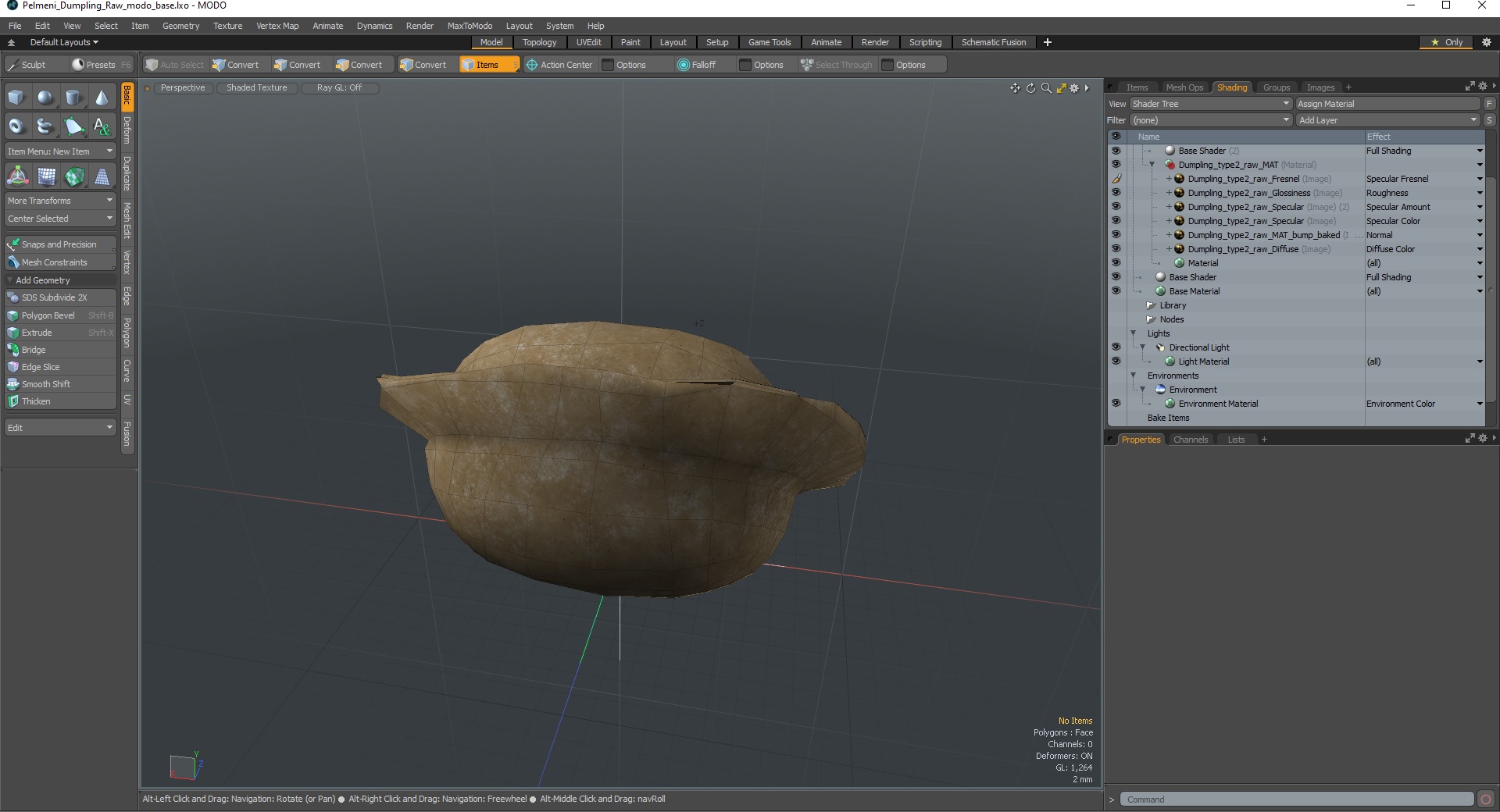Click SDS Subdivide 2X button

(x=60, y=297)
